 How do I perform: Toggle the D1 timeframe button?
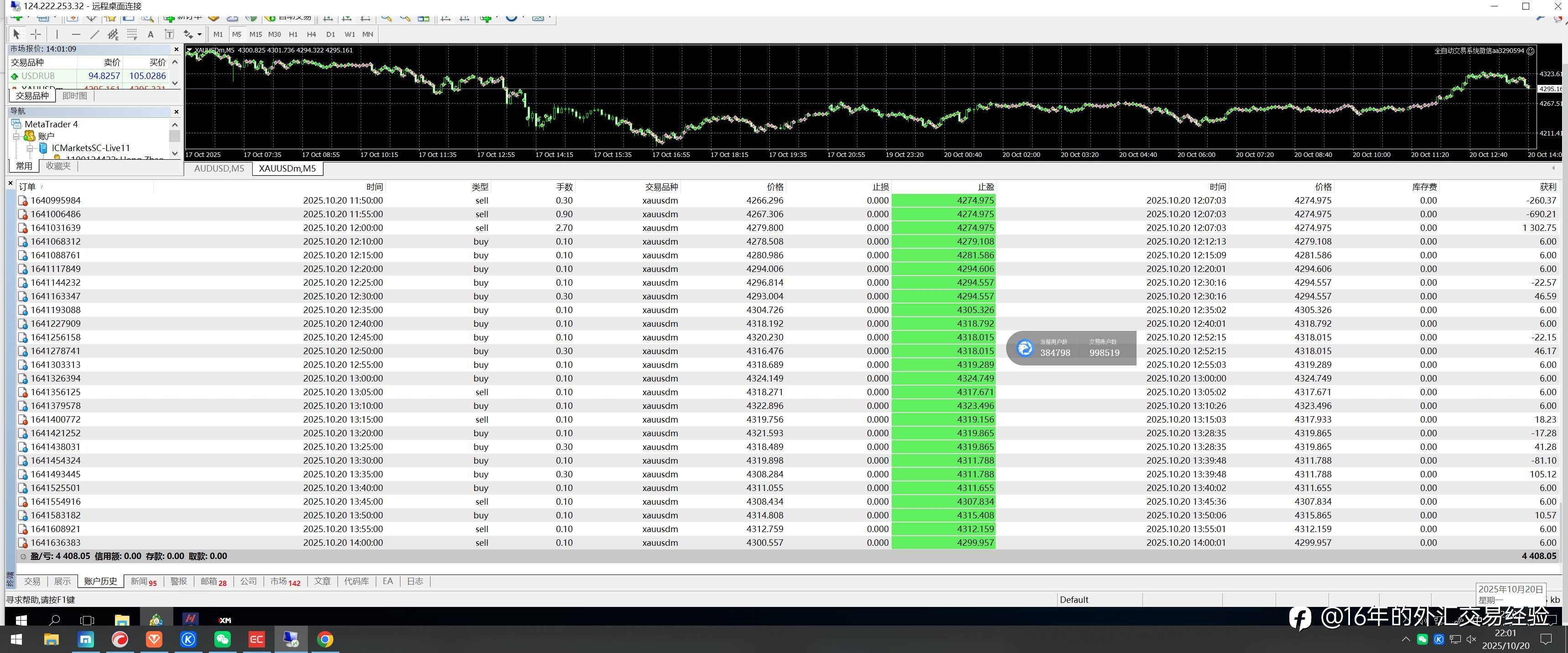click(331, 35)
